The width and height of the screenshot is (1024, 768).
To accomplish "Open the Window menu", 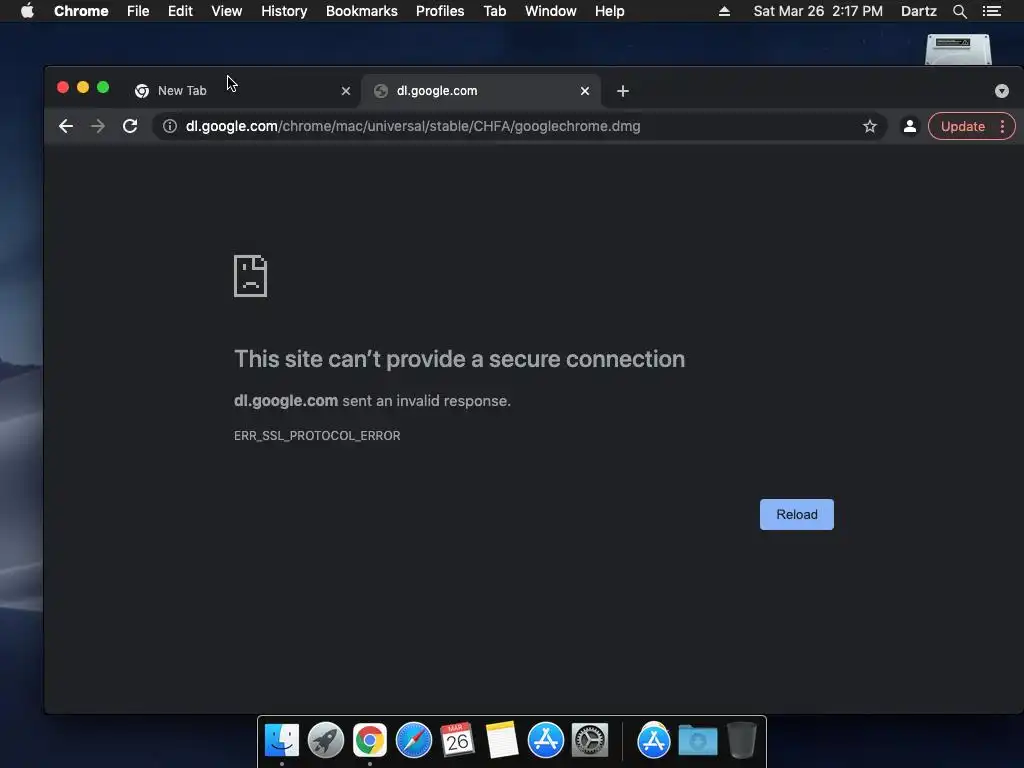I will click(x=551, y=11).
